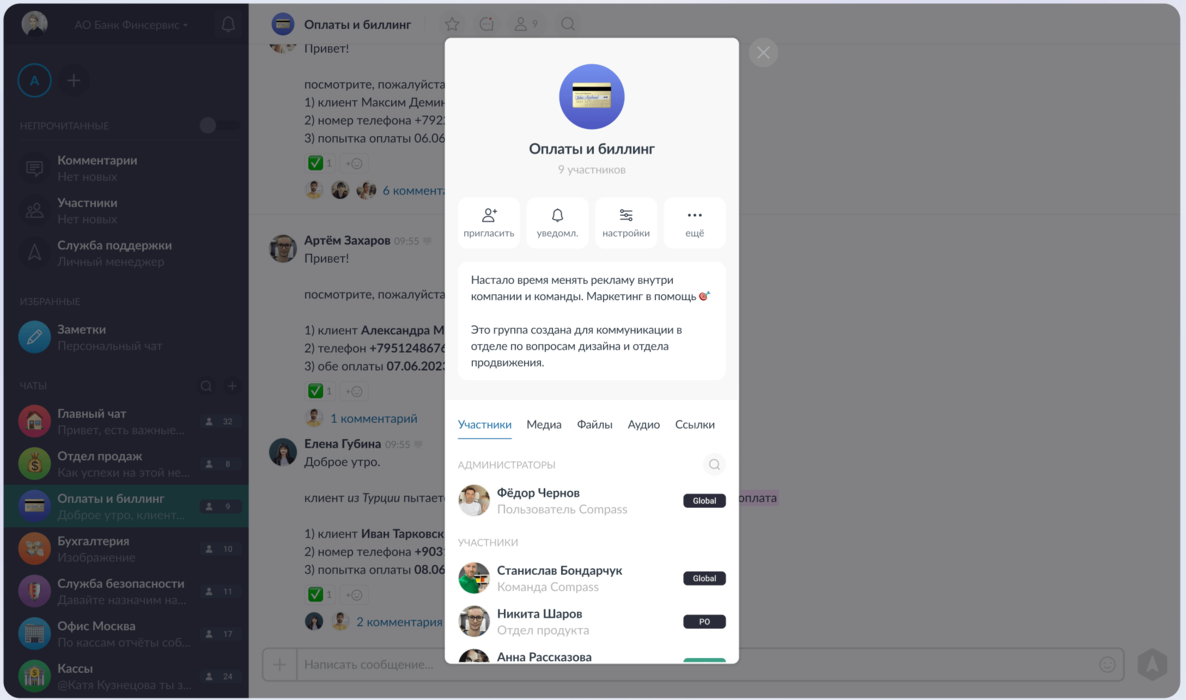1186x700 pixels.
Task: Open emoji picker in message field
Action: [1107, 664]
